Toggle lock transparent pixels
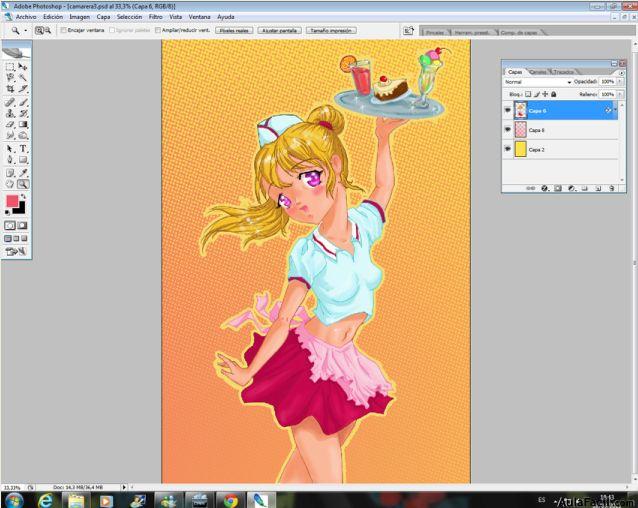 tap(528, 94)
